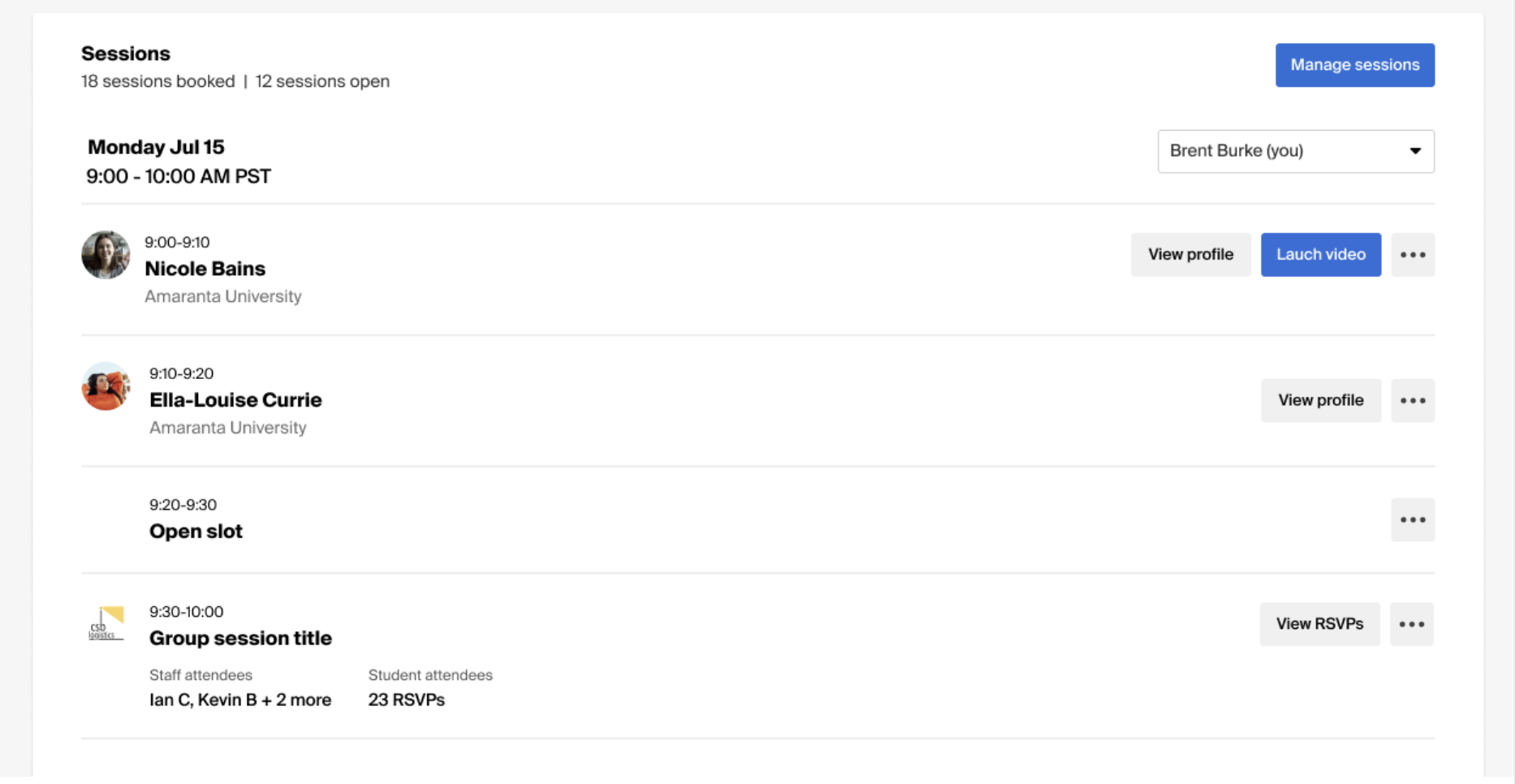Click the Ella-Louise Currie name
Viewport: 1515px width, 784px height.
[235, 400]
